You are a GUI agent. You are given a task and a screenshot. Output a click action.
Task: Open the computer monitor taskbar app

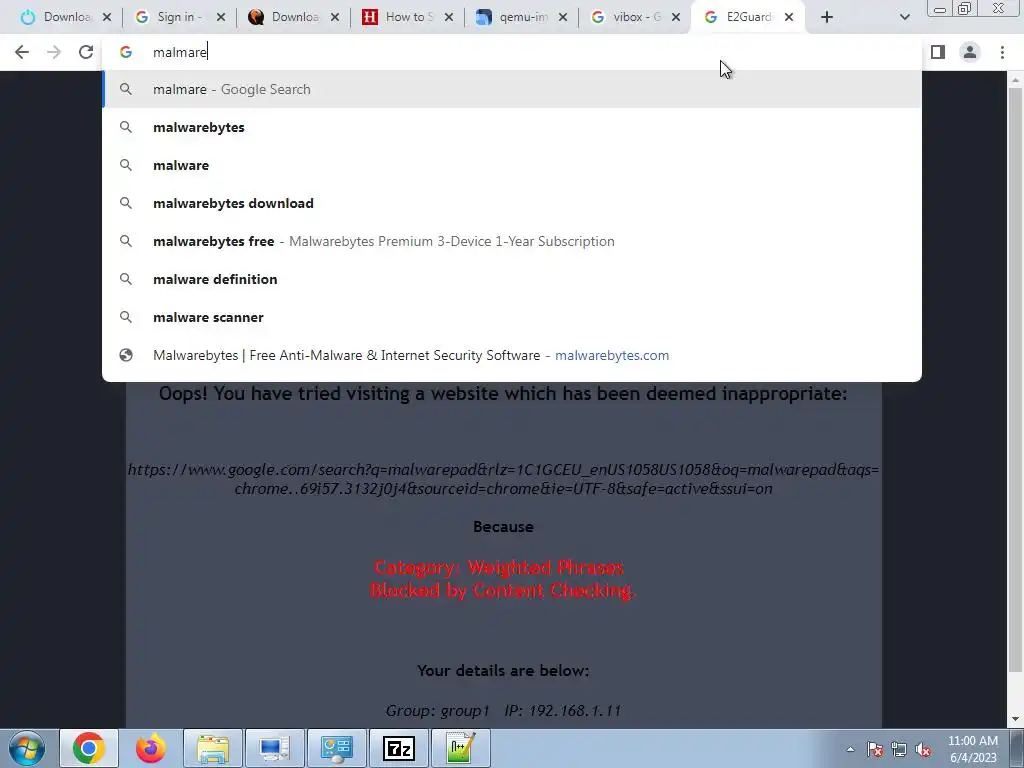[274, 748]
